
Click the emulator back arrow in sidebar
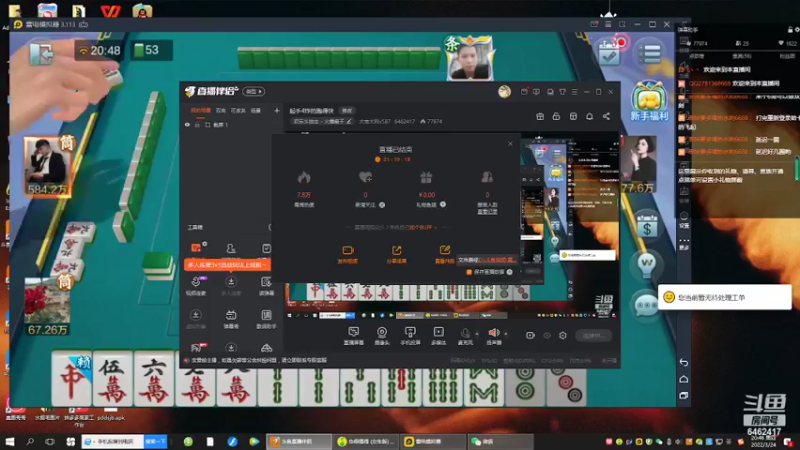(x=684, y=362)
